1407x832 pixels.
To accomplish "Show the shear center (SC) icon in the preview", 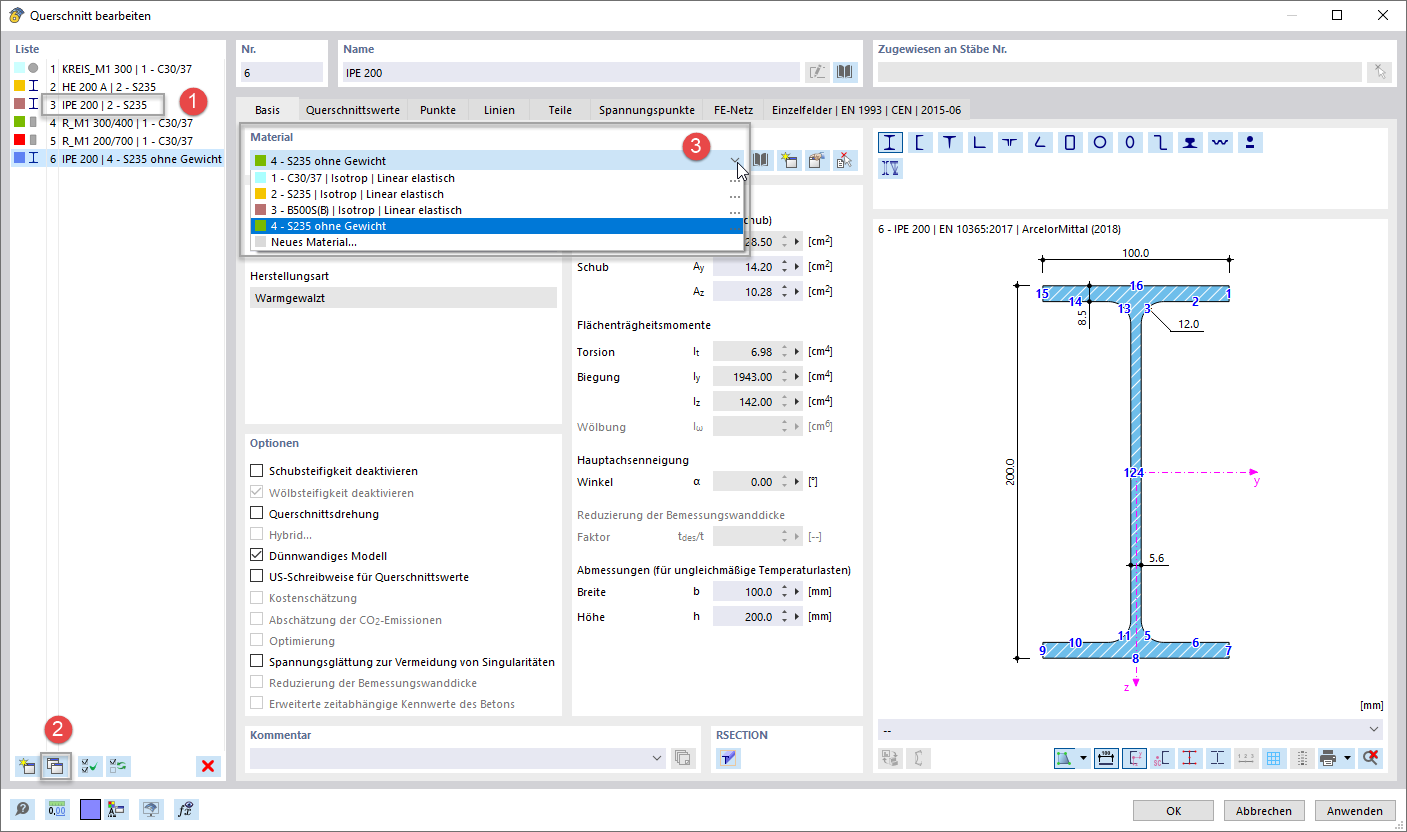I will point(1162,758).
